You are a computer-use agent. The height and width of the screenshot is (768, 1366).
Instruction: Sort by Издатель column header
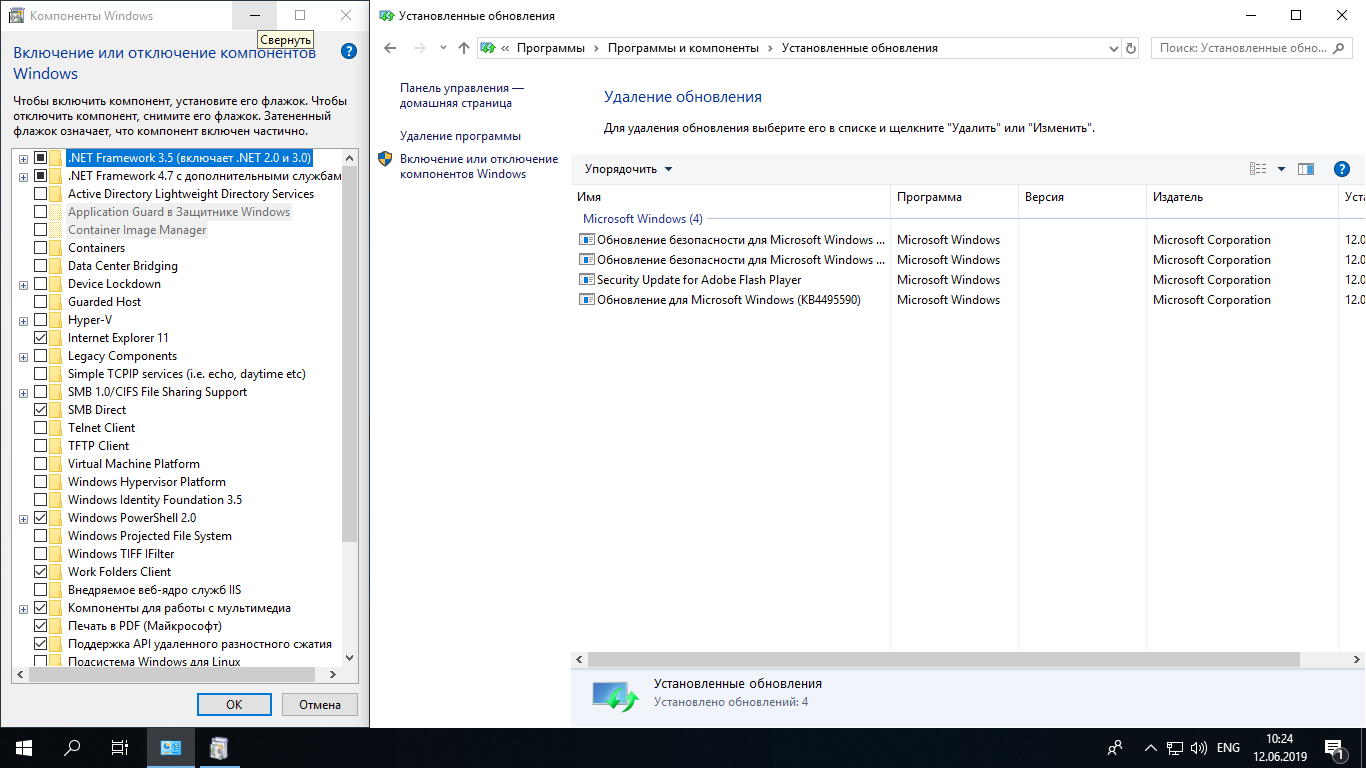pos(1242,197)
